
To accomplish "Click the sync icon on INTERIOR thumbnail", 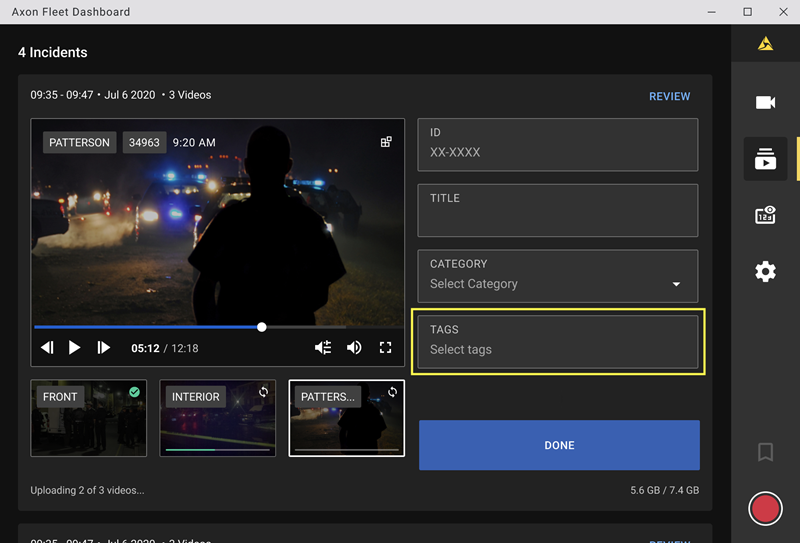I will (263, 392).
